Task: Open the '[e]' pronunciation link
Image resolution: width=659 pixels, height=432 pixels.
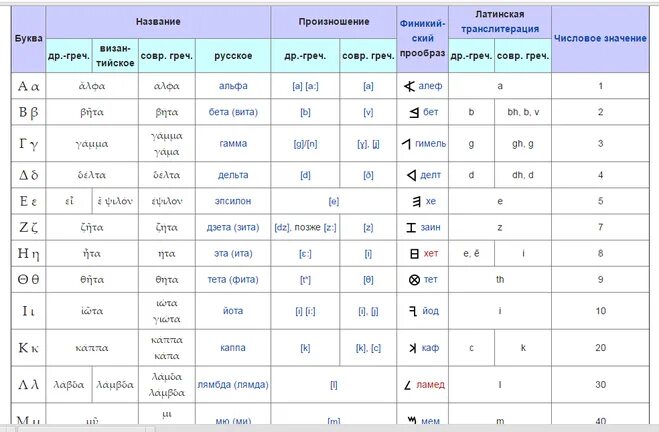Action: pyautogui.click(x=334, y=202)
